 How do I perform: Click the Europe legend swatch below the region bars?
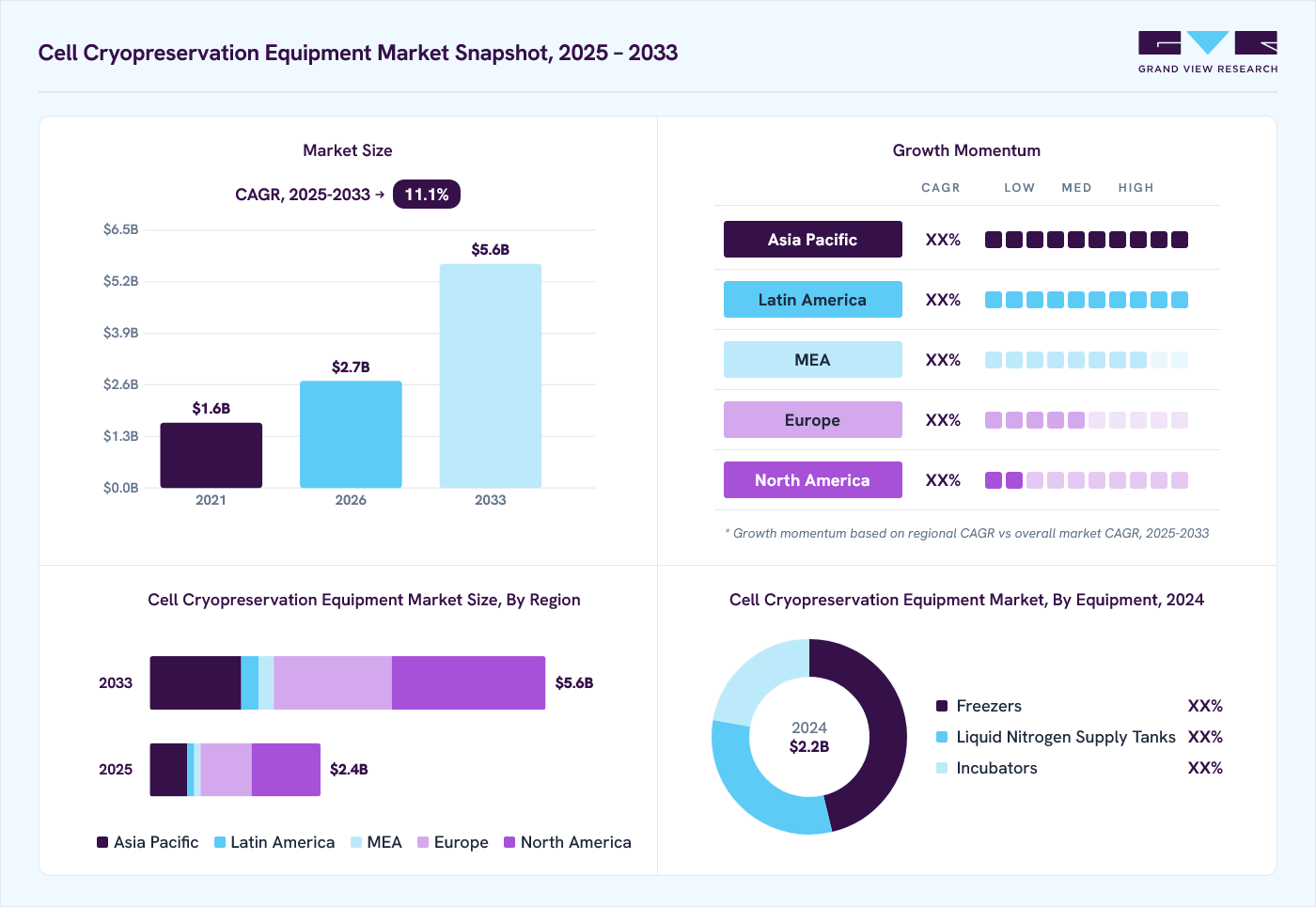click(423, 842)
